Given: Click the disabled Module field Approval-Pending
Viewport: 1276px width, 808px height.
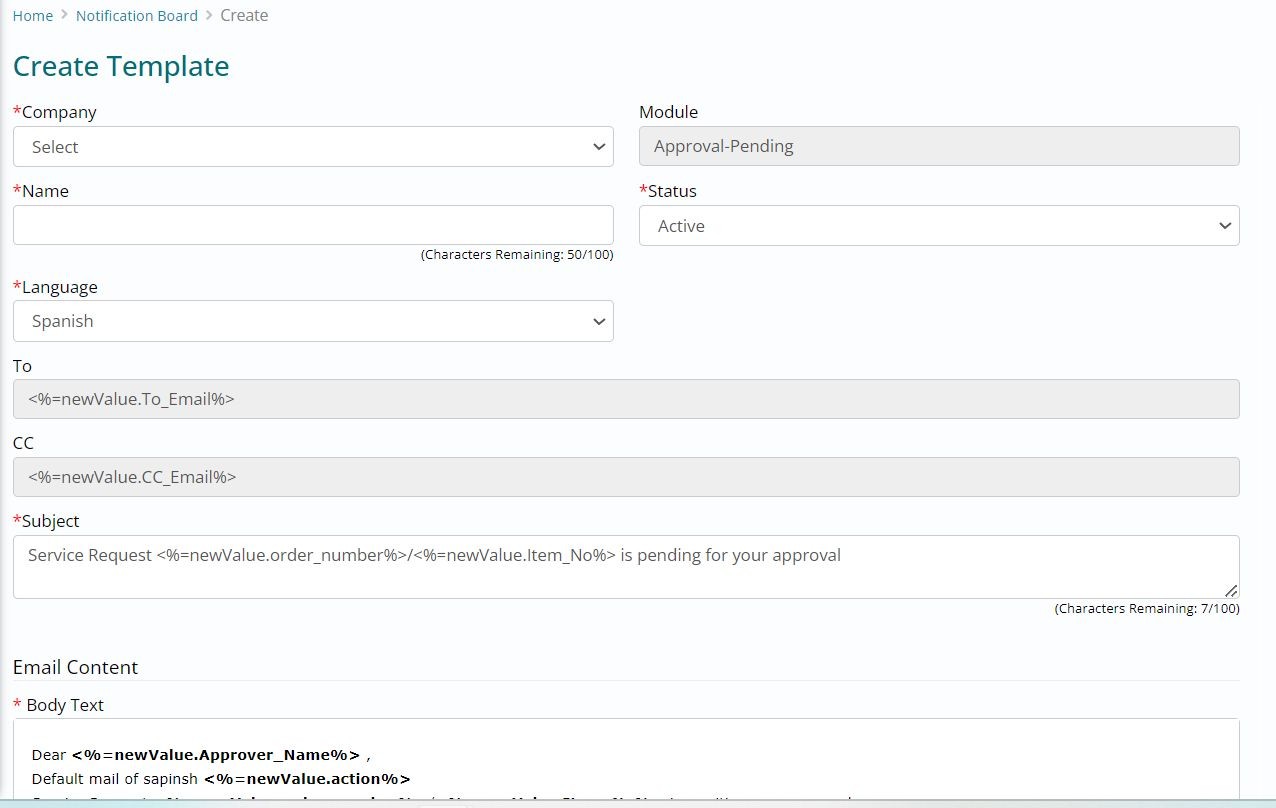Looking at the screenshot, I should pyautogui.click(x=939, y=146).
